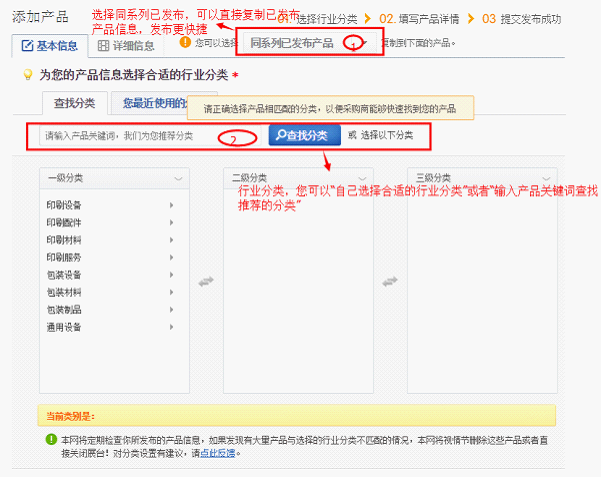Focus the product keyword input field
The width and height of the screenshot is (601, 477).
point(148,135)
